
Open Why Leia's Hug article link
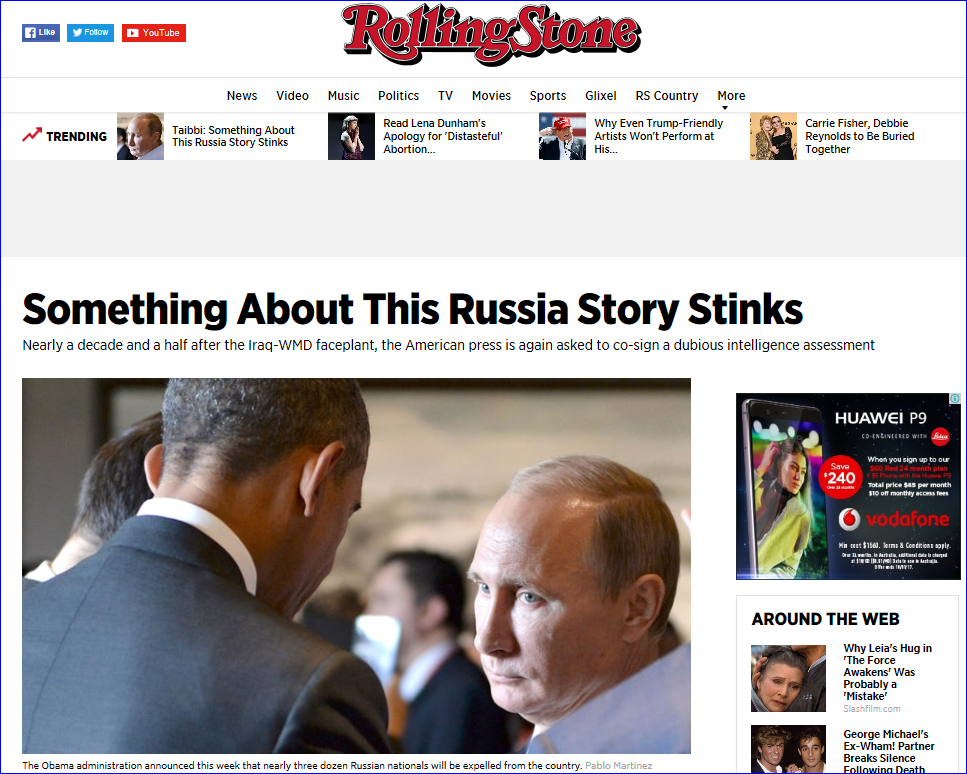click(887, 672)
